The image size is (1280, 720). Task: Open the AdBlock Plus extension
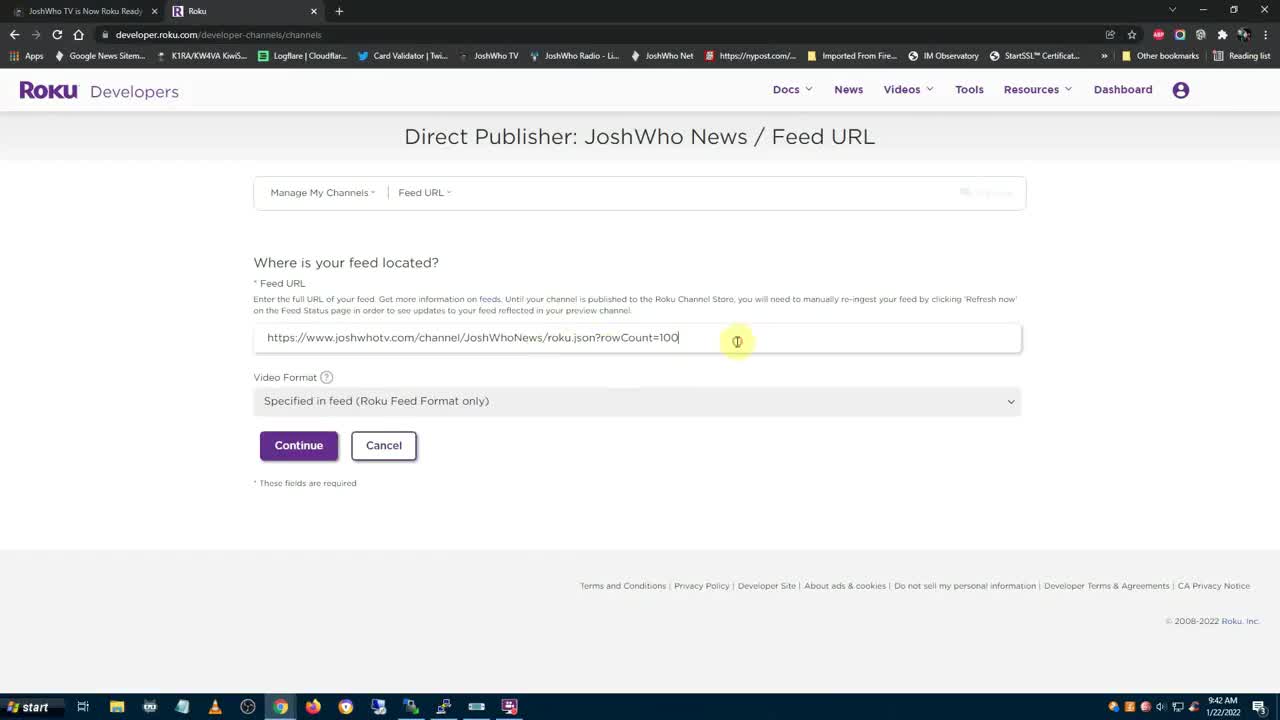coord(1159,34)
